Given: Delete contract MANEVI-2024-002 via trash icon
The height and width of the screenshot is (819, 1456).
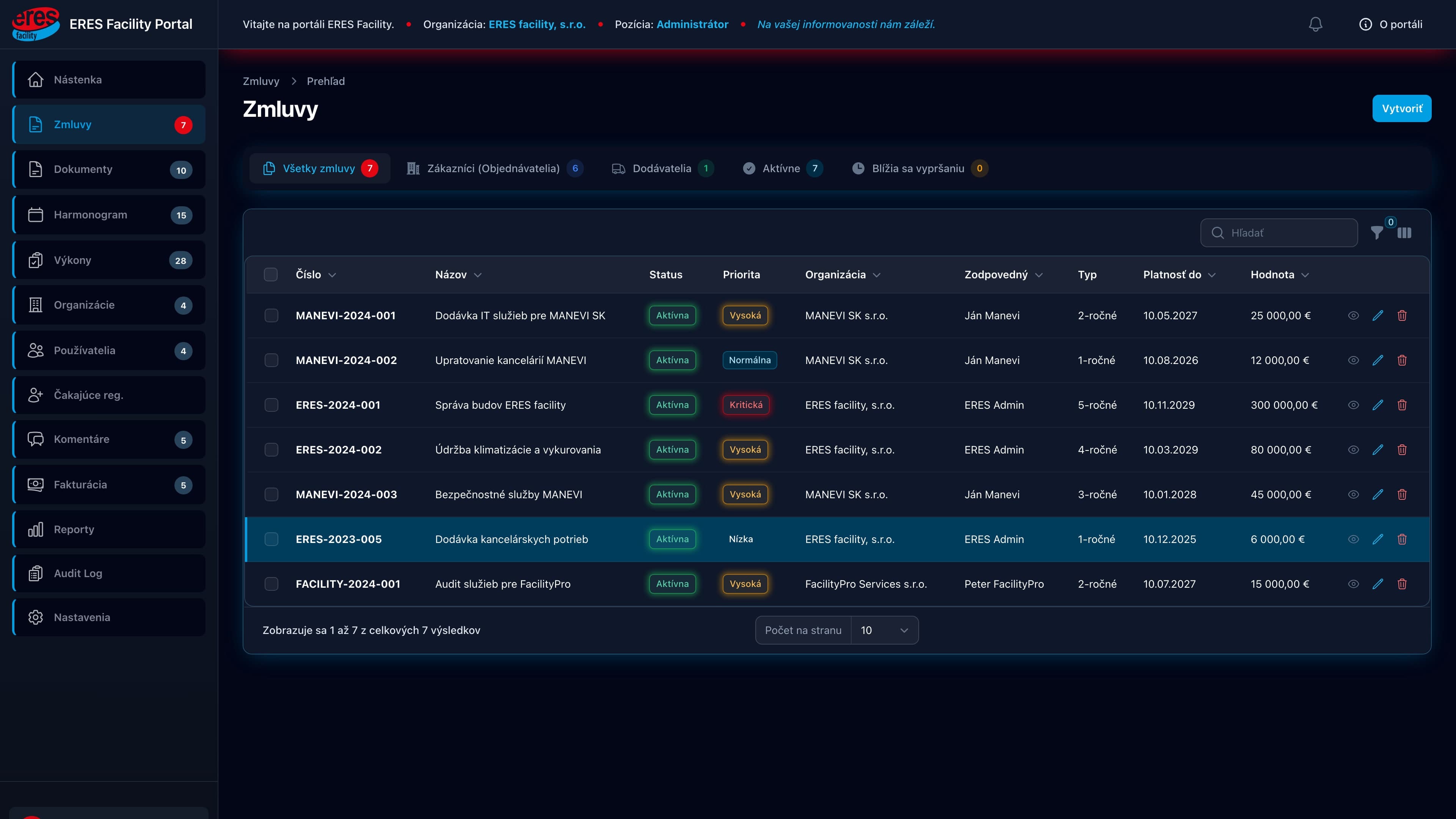Looking at the screenshot, I should click(1402, 360).
